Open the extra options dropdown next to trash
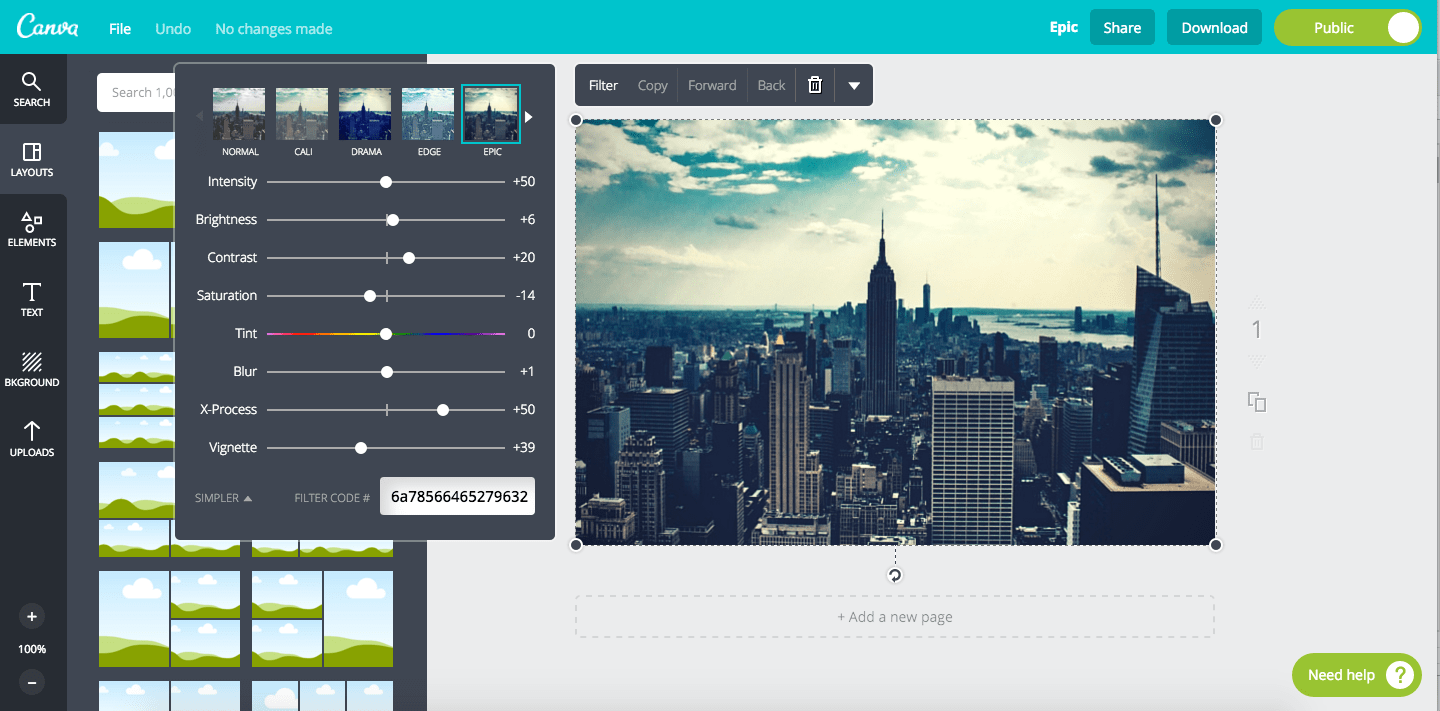1440x711 pixels. [854, 85]
